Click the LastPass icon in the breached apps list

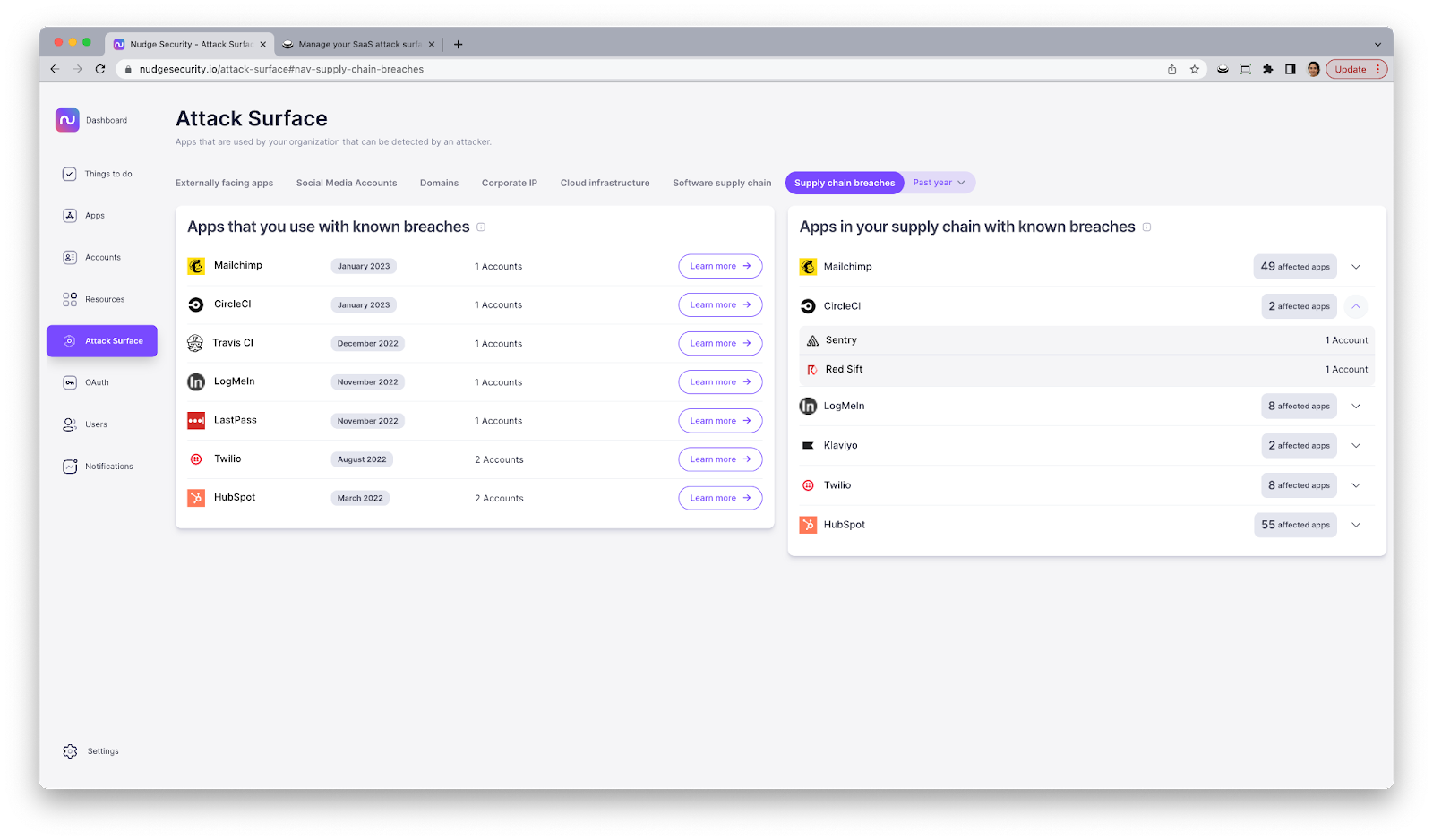tap(197, 420)
